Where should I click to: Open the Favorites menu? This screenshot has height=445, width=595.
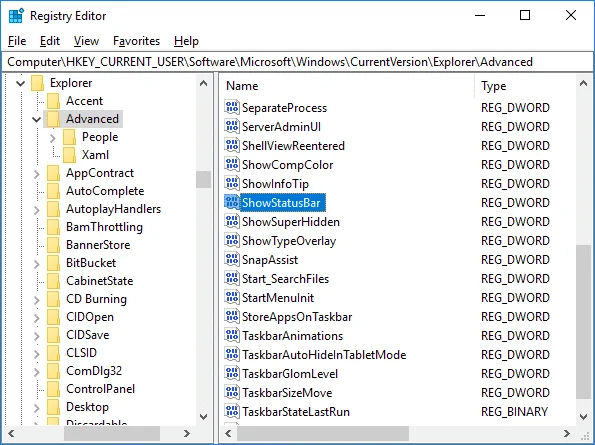click(x=137, y=41)
